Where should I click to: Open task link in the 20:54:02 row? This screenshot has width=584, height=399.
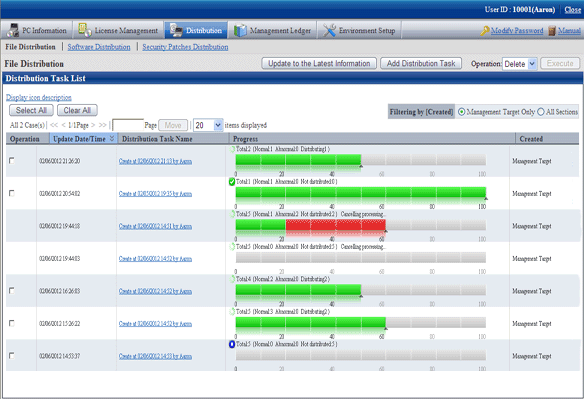(x=155, y=194)
